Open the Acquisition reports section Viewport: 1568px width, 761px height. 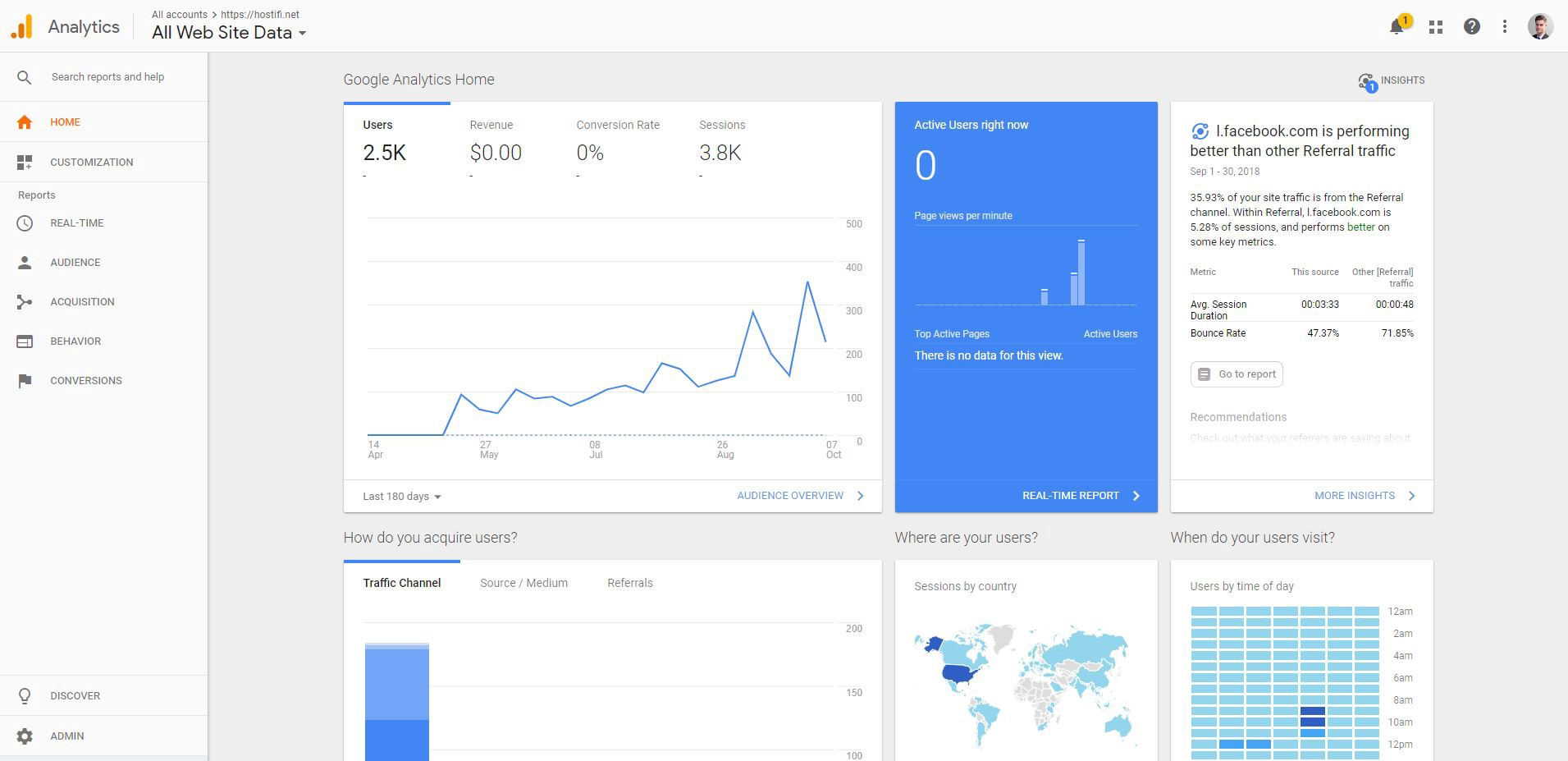(x=103, y=302)
